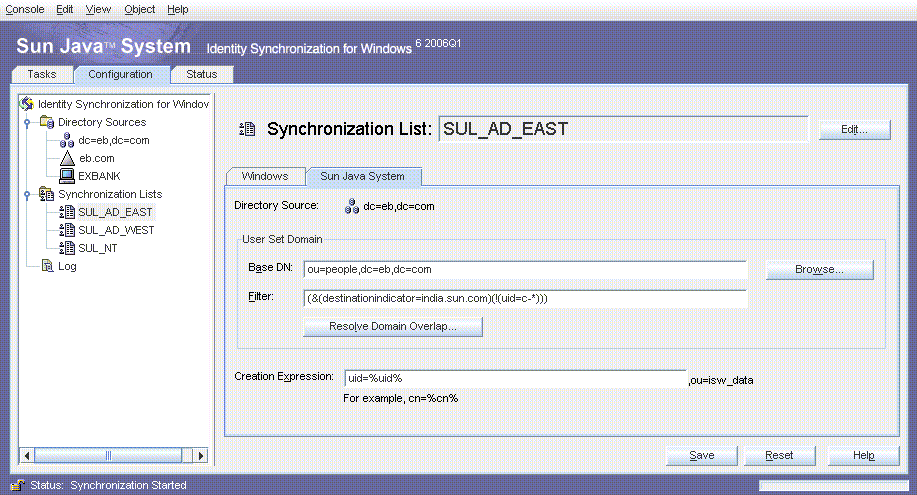
Task: Select the Log tree item label
Action: (x=67, y=266)
